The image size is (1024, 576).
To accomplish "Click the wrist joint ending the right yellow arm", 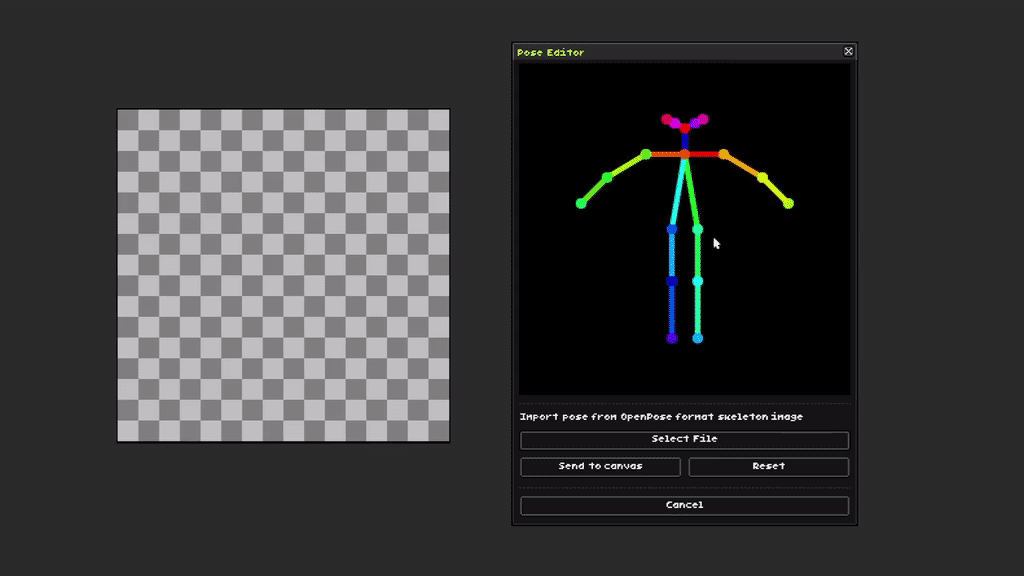I will coord(788,204).
